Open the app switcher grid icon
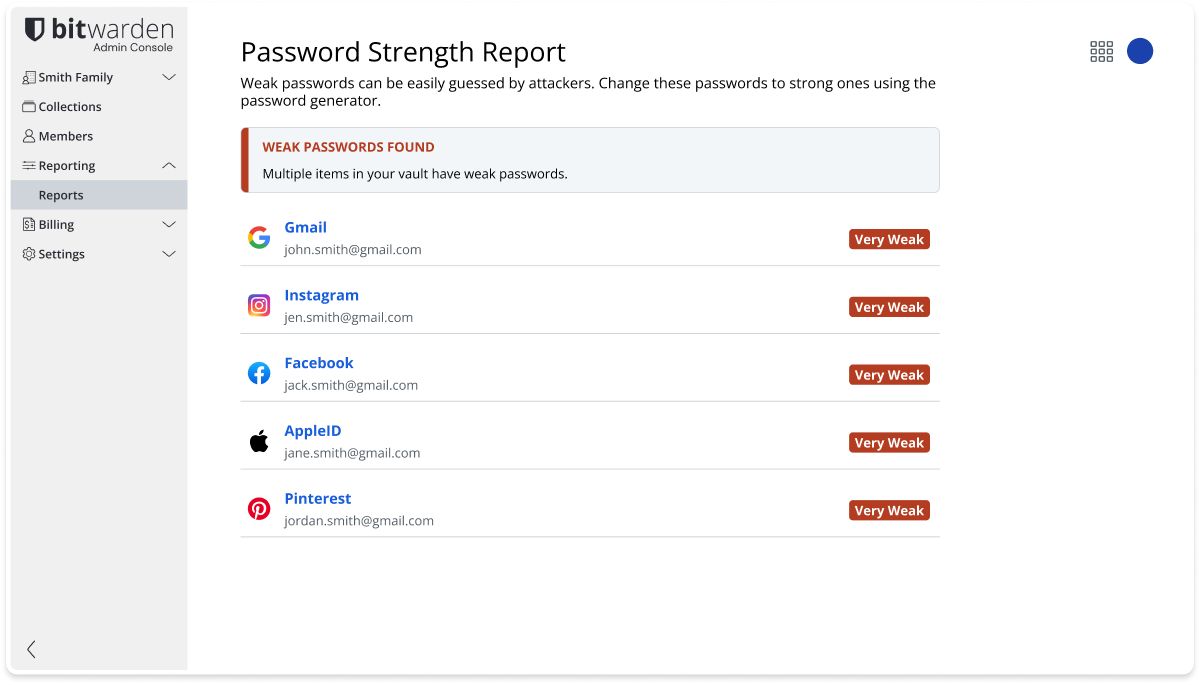 point(1101,52)
